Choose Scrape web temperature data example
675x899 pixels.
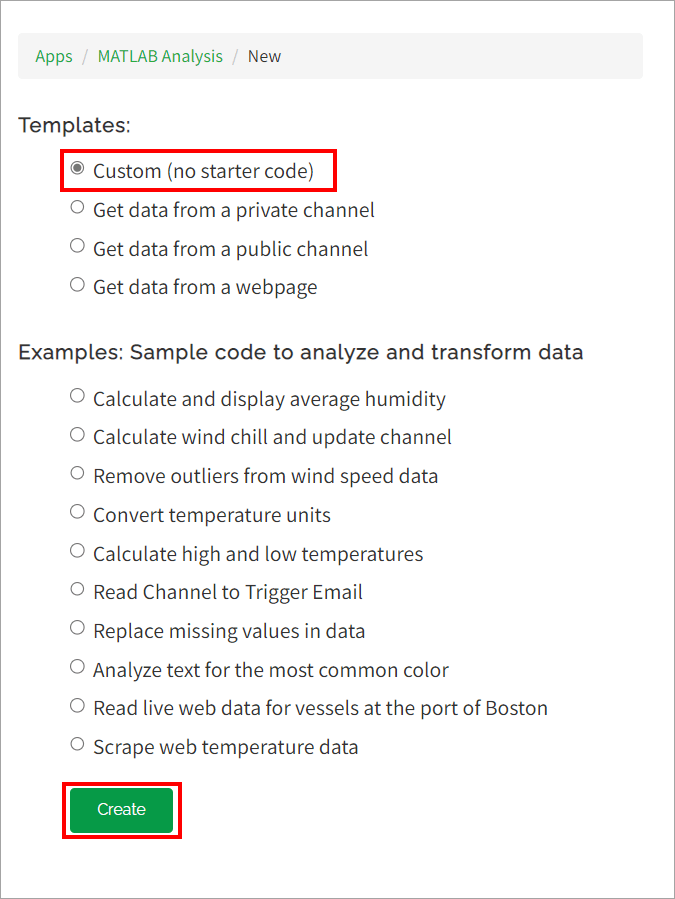78,745
